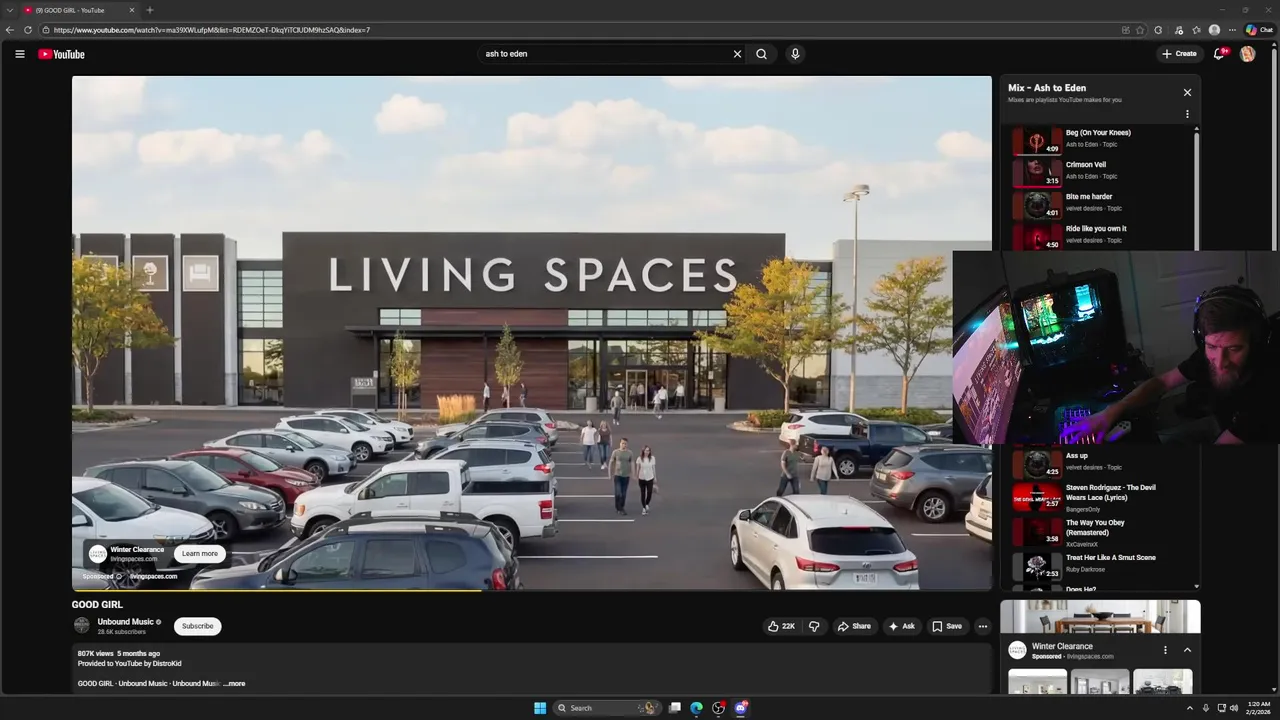Open Edge browser extensions icon
This screenshot has height=720, width=1280.
(x=1158, y=30)
